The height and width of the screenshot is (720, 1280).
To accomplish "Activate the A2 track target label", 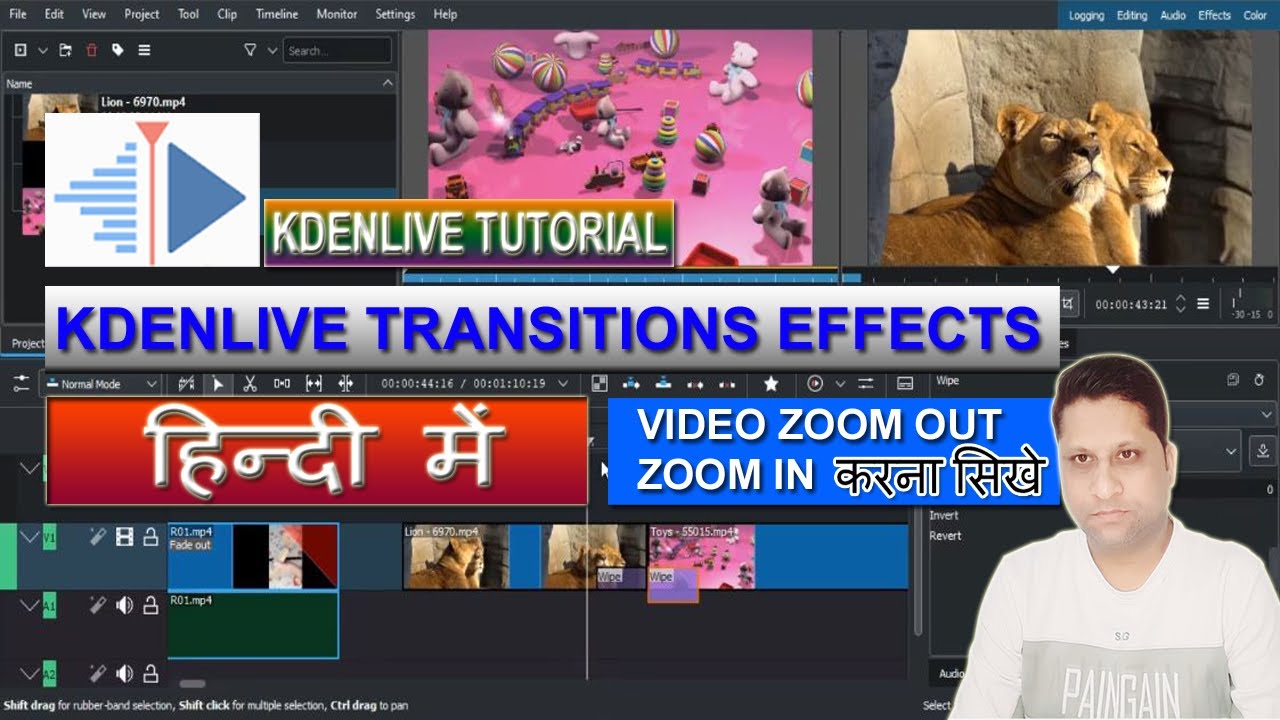I will pyautogui.click(x=49, y=673).
